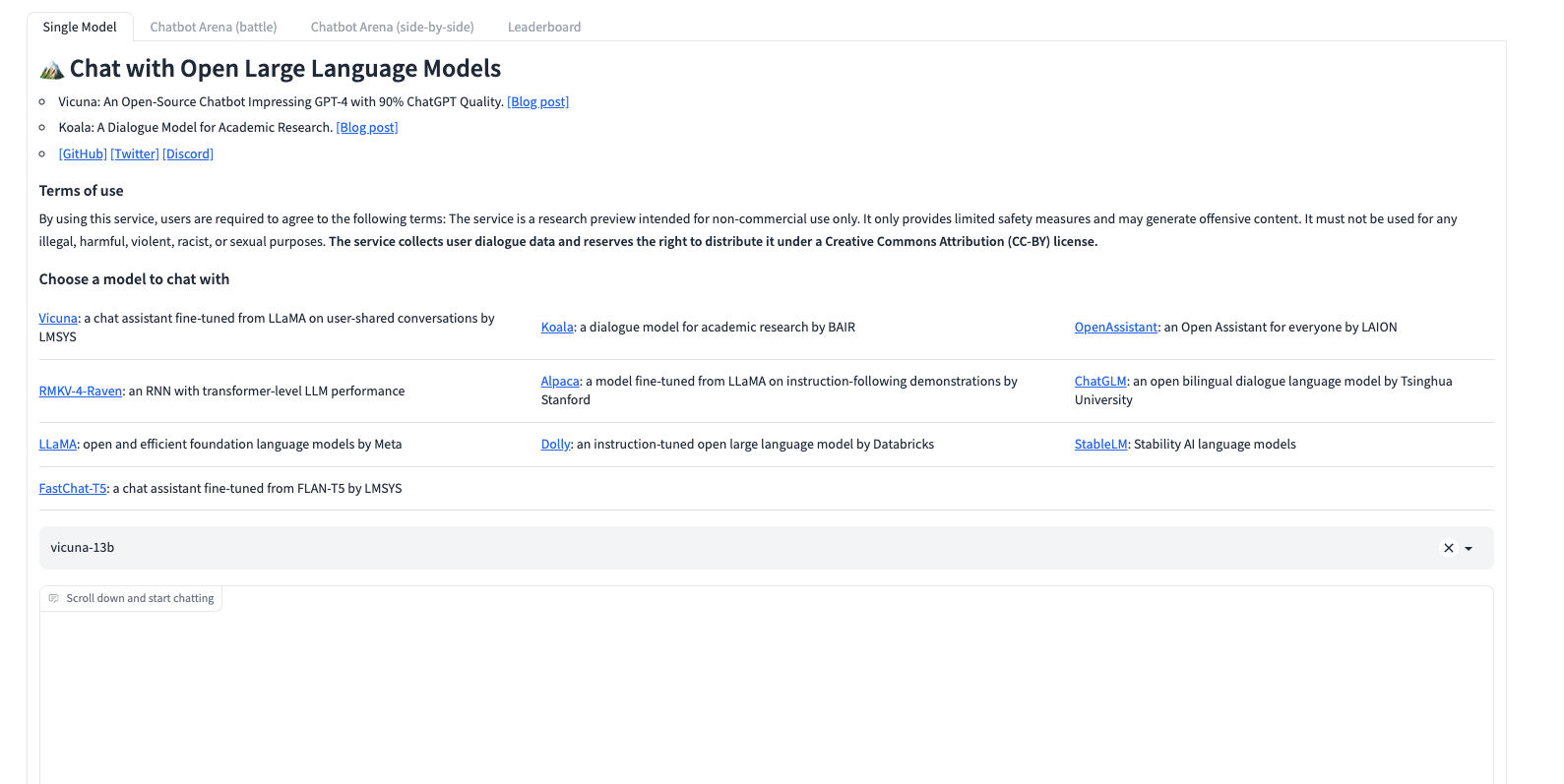Image resolution: width=1564 pixels, height=784 pixels.
Task: Click the Scroll down and start chatting label
Action: [x=140, y=598]
